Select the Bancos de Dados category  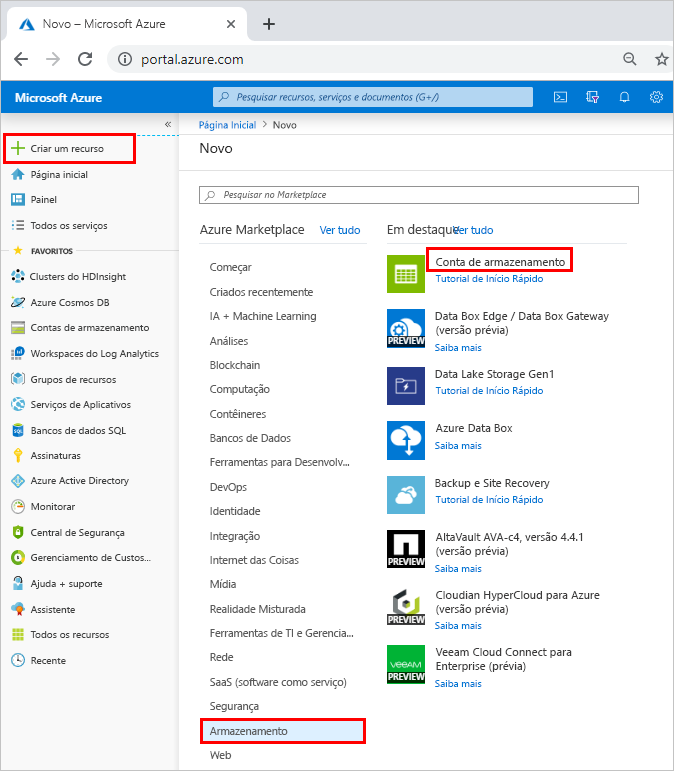click(x=250, y=438)
